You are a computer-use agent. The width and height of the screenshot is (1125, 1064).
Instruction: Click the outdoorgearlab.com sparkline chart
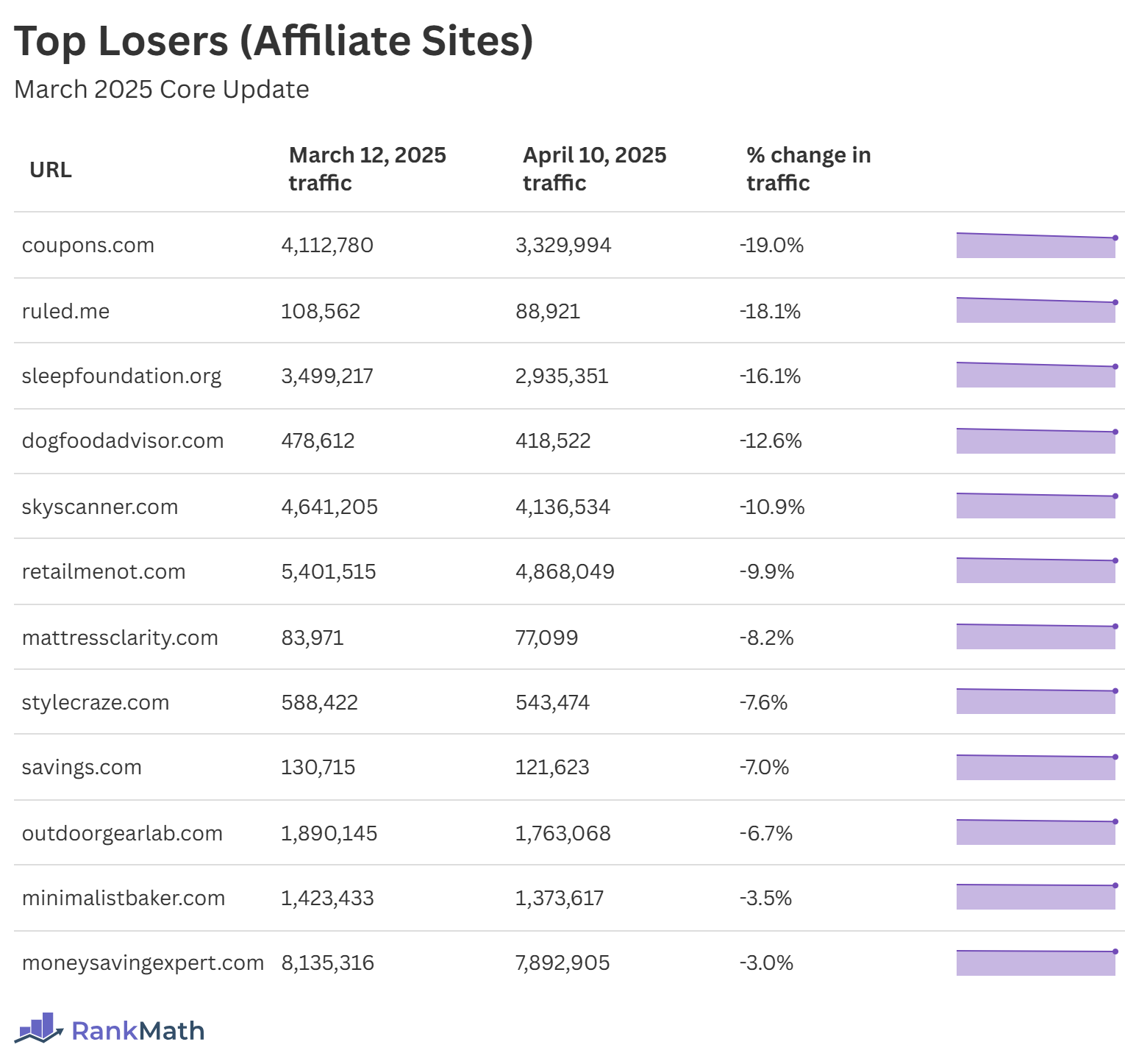[1037, 832]
